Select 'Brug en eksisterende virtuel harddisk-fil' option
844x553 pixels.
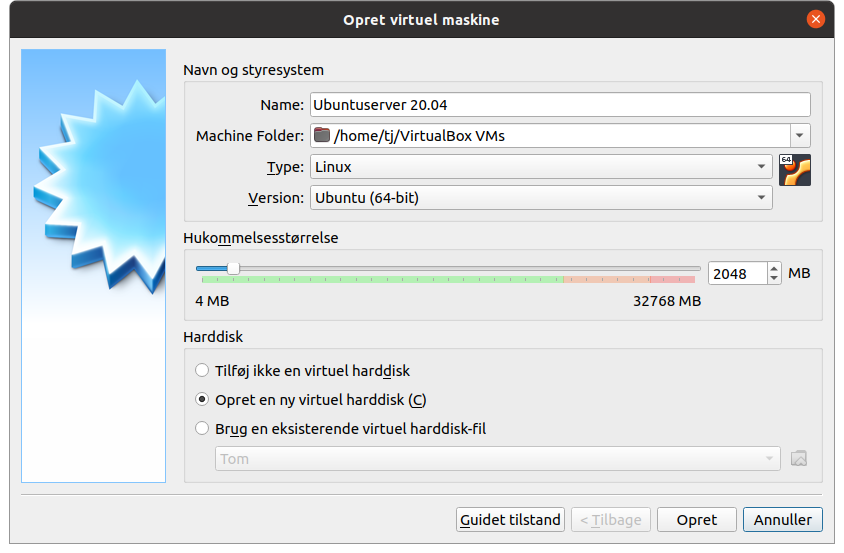click(202, 429)
